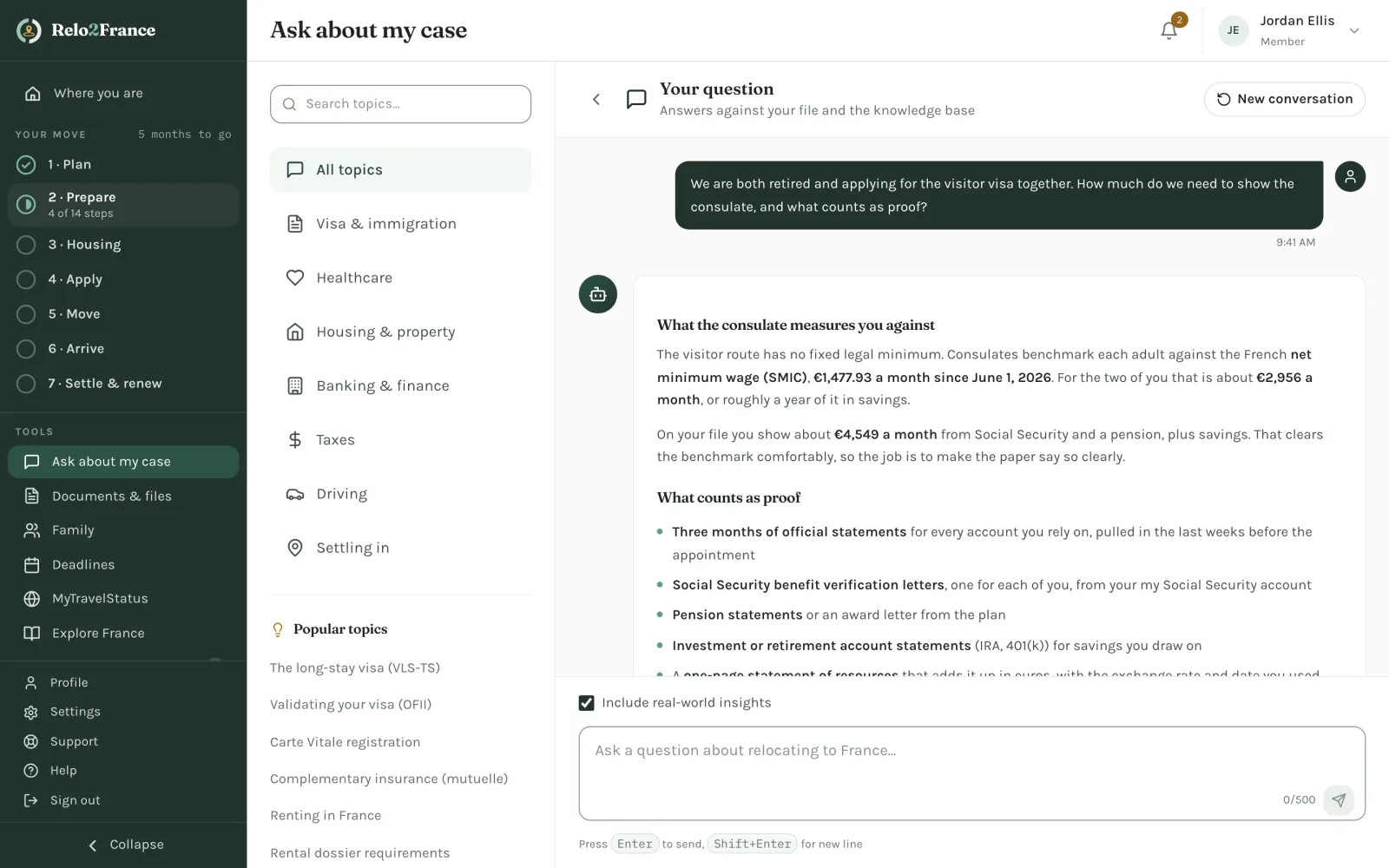The width and height of the screenshot is (1389, 868).
Task: Send the question with paper plane icon
Action: pyautogui.click(x=1339, y=799)
